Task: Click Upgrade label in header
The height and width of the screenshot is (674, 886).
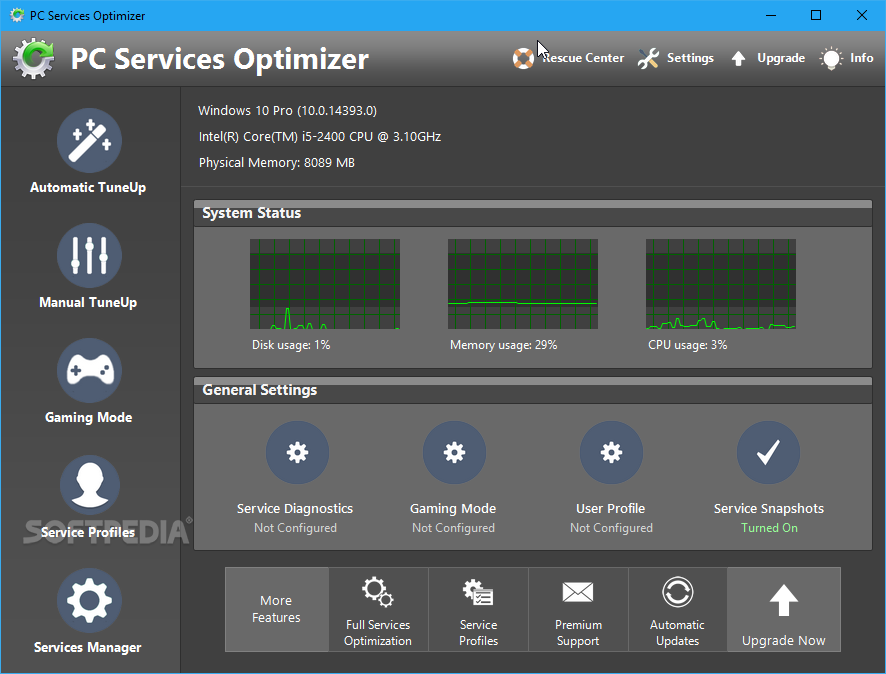Action: (x=781, y=58)
